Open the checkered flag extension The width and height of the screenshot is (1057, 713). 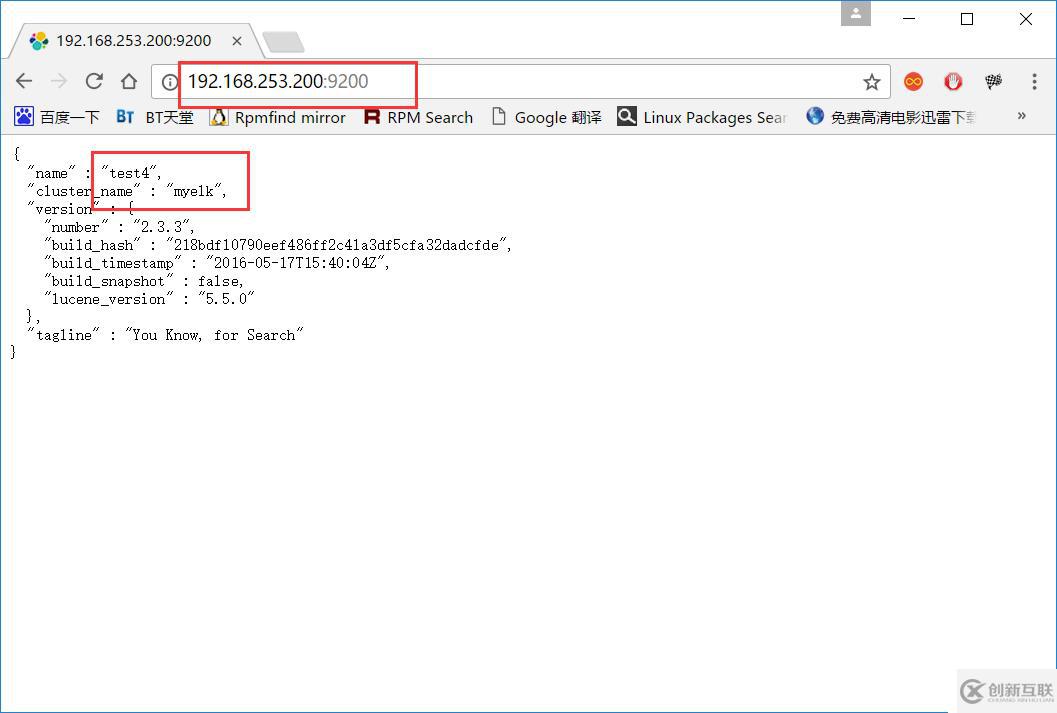(x=993, y=82)
